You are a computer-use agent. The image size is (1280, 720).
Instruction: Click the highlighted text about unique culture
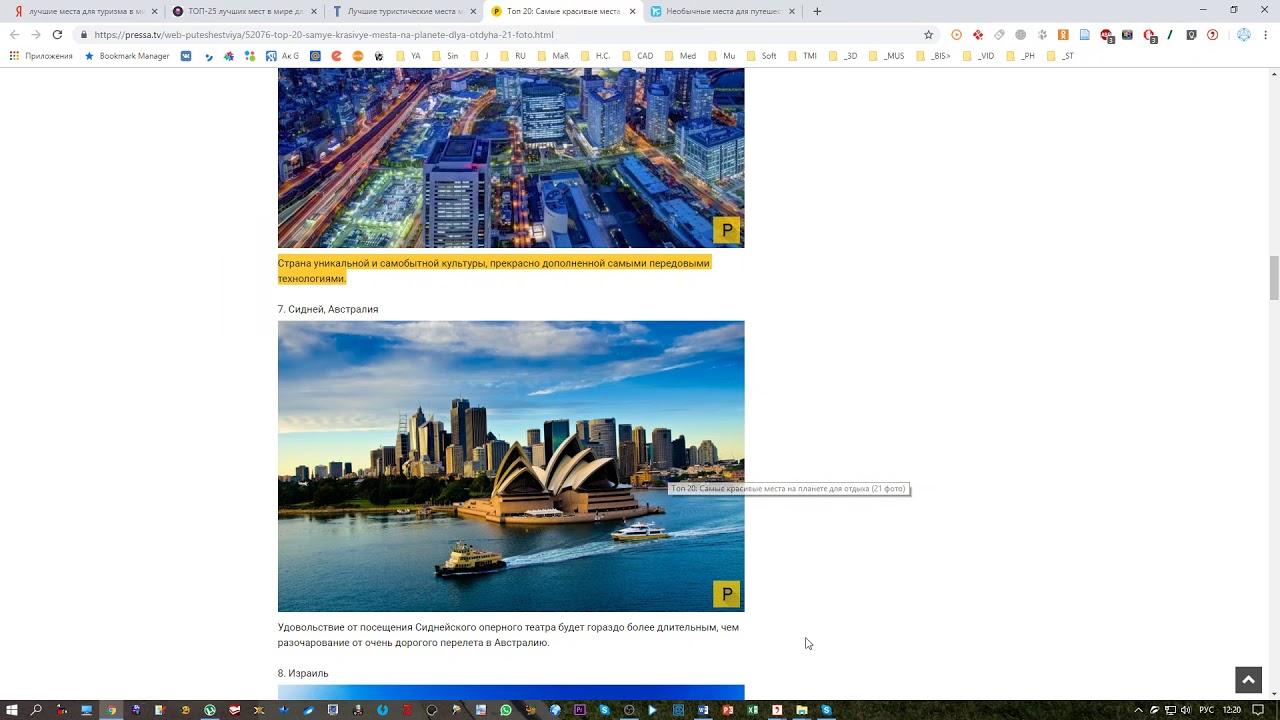pyautogui.click(x=494, y=271)
